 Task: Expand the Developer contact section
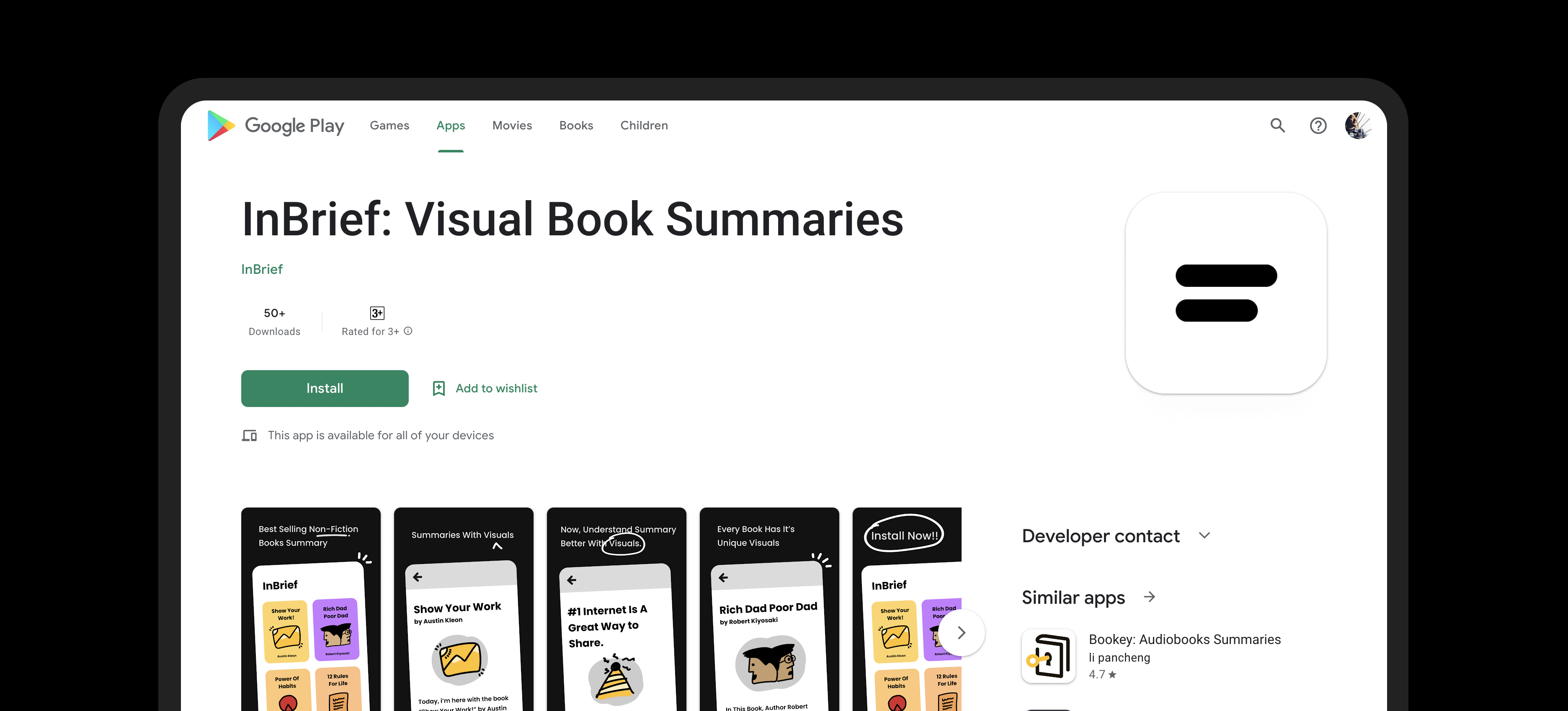click(x=1204, y=536)
